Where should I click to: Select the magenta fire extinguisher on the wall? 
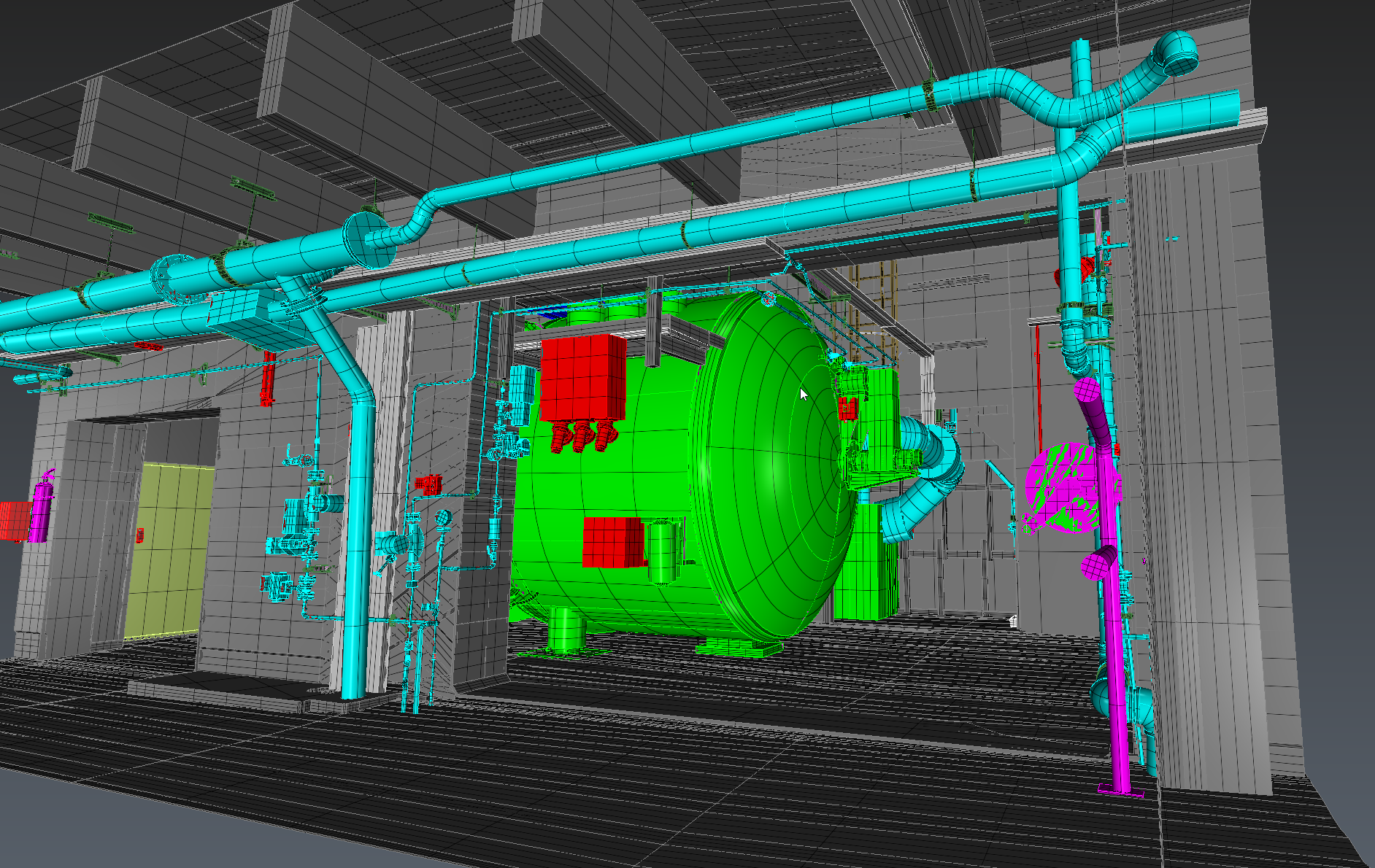click(41, 507)
